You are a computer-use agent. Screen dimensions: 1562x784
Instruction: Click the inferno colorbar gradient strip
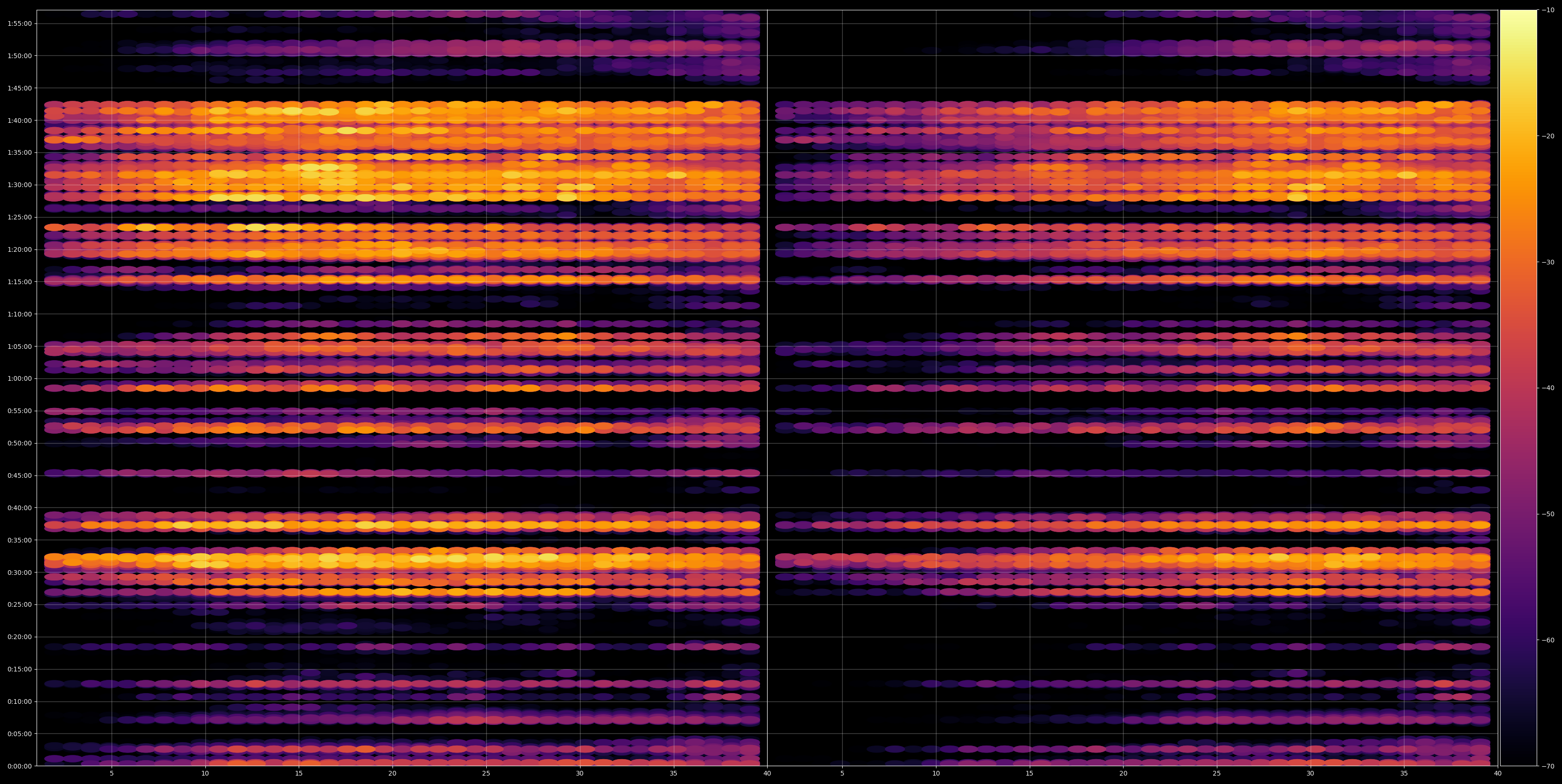click(x=1518, y=388)
